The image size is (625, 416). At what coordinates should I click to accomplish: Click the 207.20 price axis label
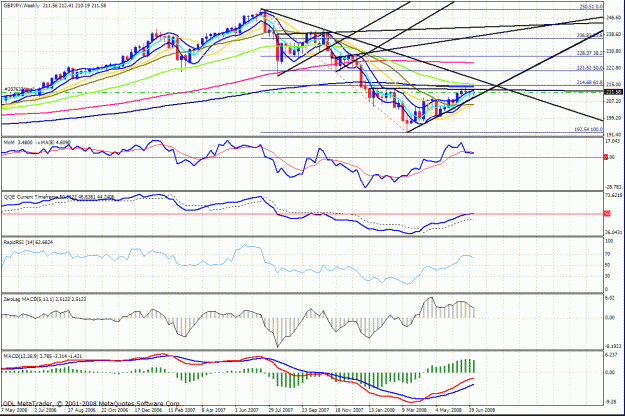(613, 102)
